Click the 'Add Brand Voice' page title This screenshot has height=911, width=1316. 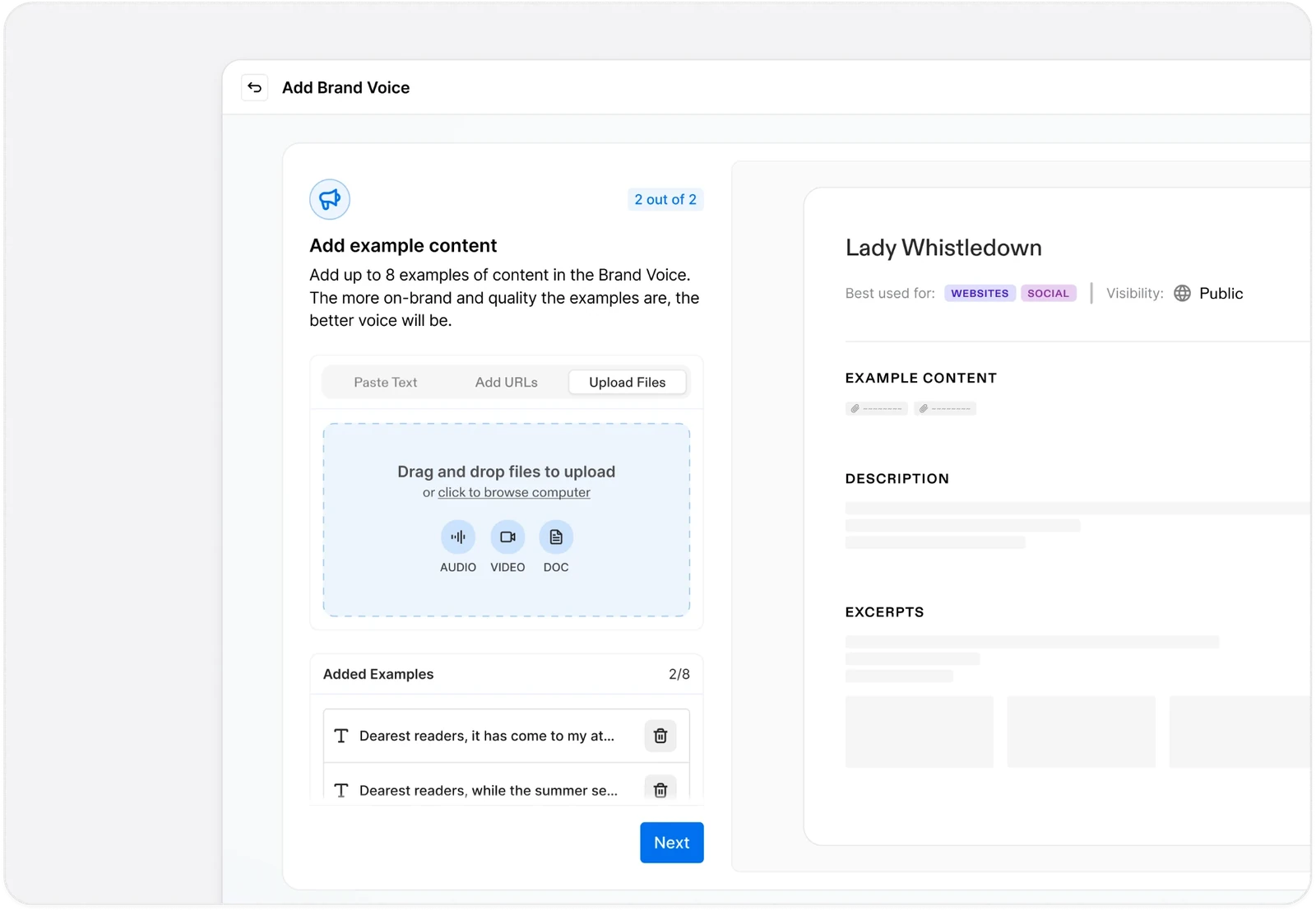[345, 87]
